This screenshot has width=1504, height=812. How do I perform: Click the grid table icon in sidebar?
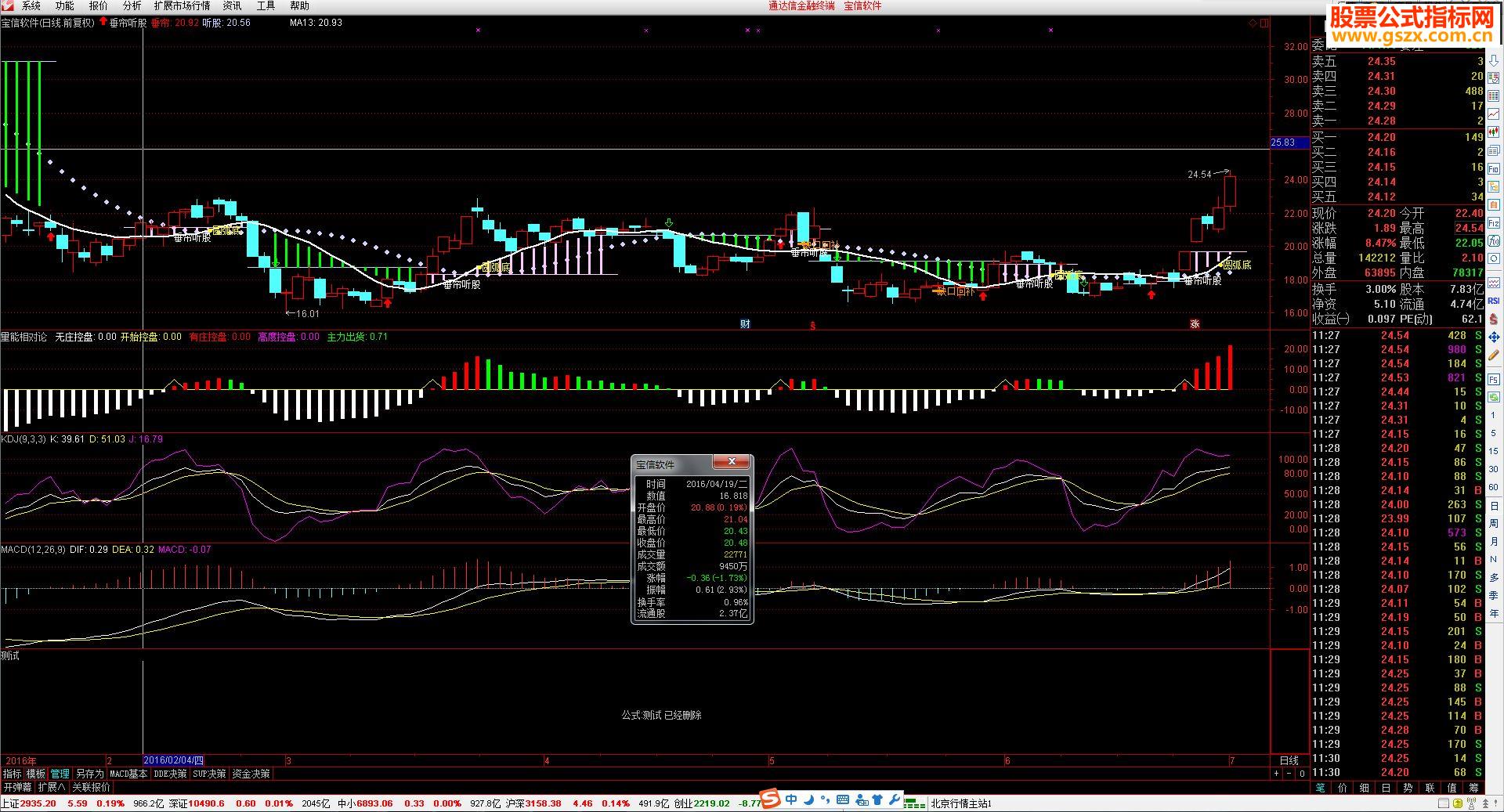(1494, 96)
